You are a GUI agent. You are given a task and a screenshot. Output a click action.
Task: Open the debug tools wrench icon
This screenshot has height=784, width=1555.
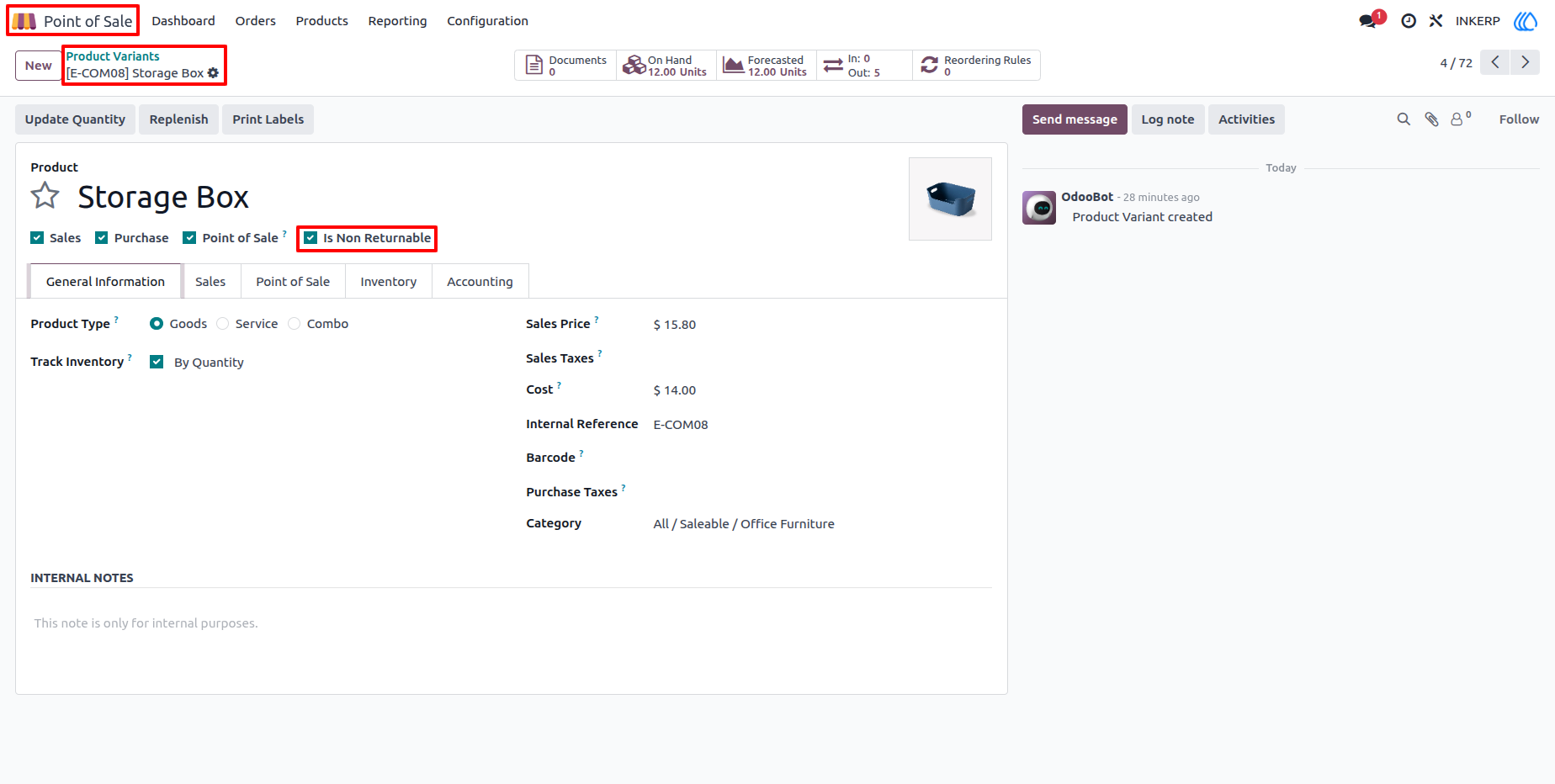1436,21
